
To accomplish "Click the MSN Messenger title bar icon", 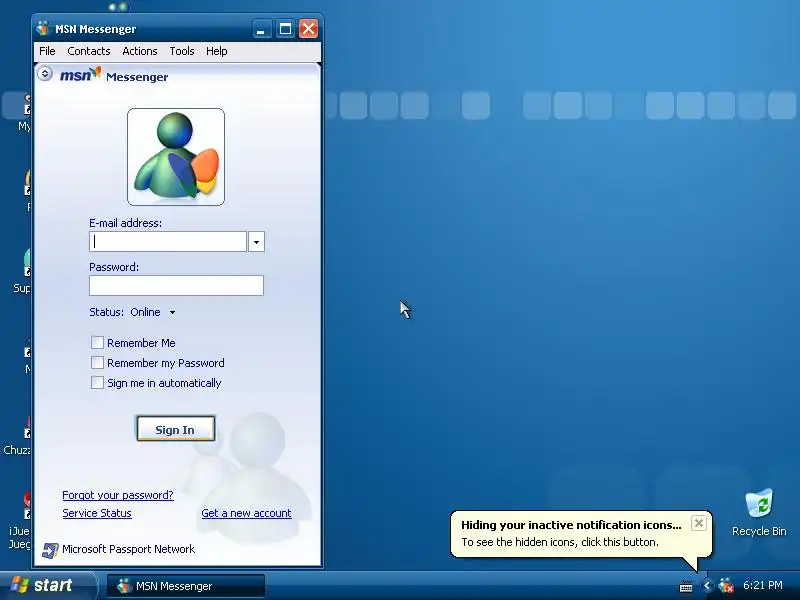I will (x=43, y=29).
